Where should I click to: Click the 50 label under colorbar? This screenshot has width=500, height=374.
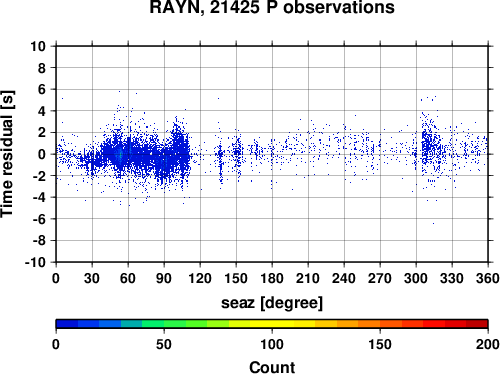point(164,344)
